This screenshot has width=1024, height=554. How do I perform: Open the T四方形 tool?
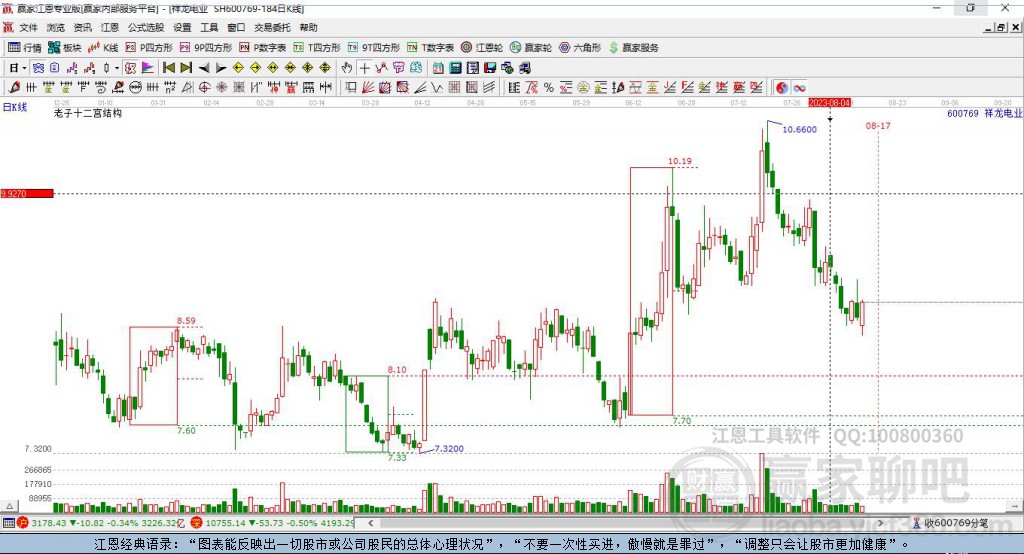click(x=317, y=48)
